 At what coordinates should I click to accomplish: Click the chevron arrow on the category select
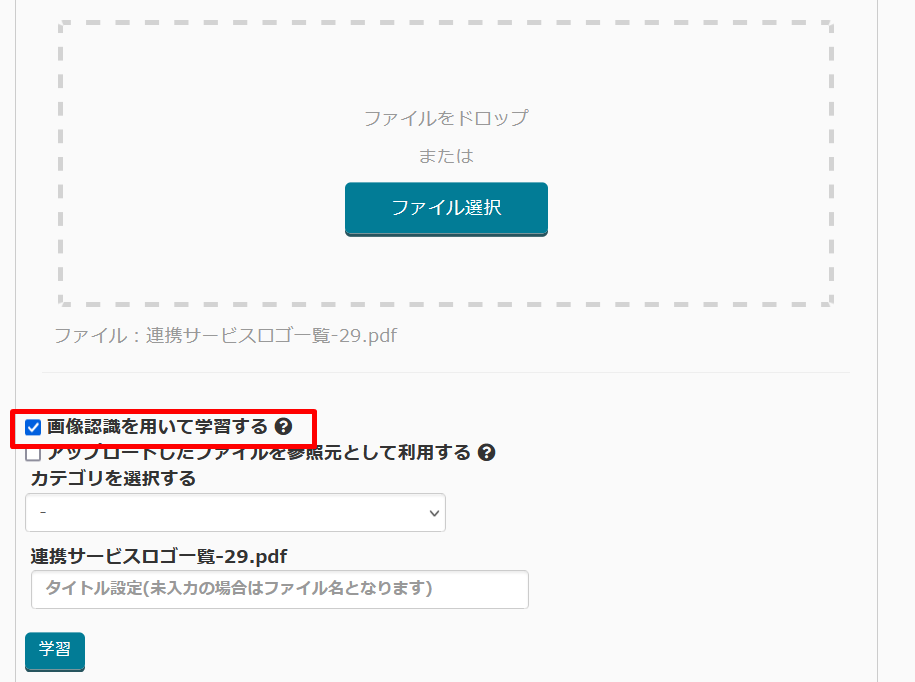click(x=434, y=512)
